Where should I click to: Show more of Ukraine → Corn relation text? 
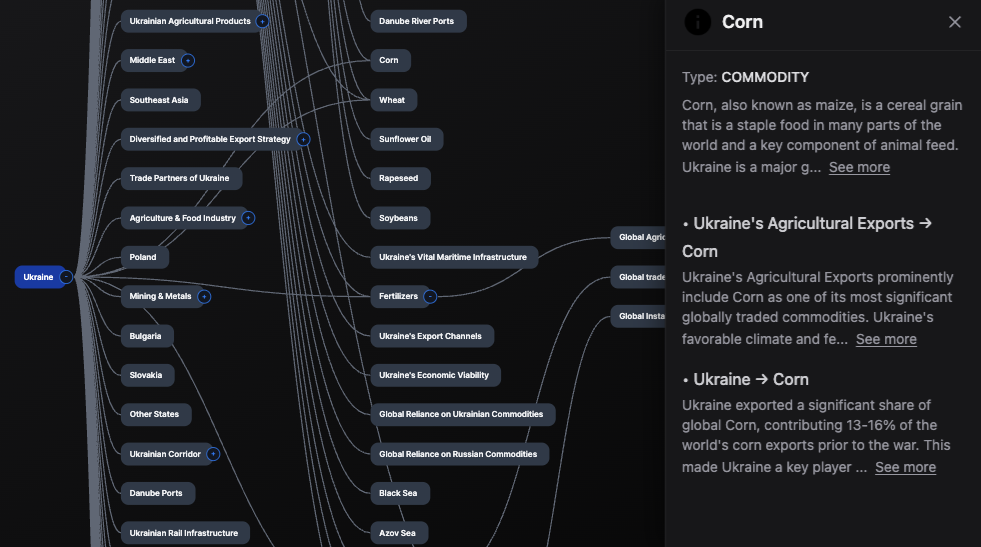tap(905, 467)
